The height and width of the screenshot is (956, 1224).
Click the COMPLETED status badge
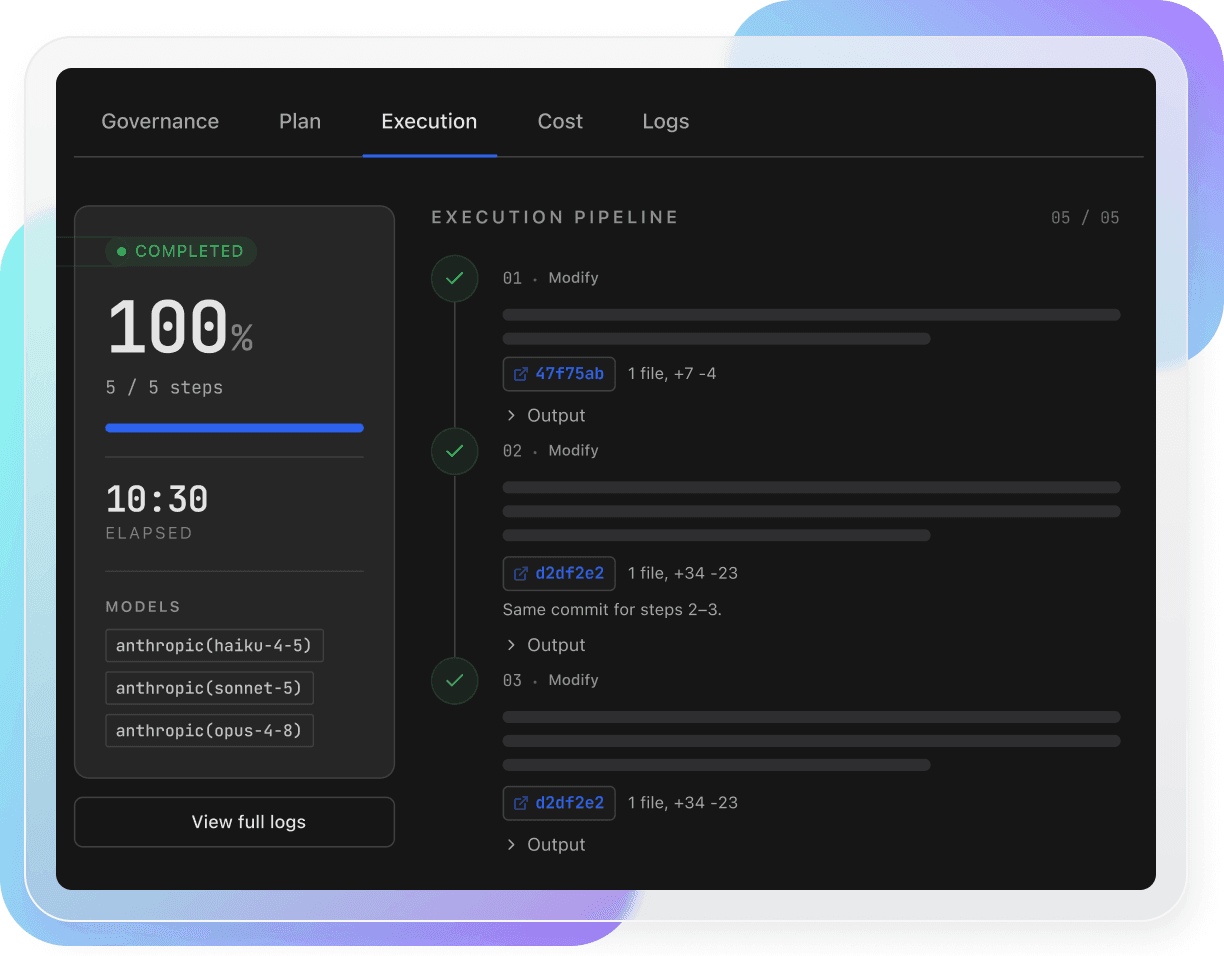tap(181, 251)
